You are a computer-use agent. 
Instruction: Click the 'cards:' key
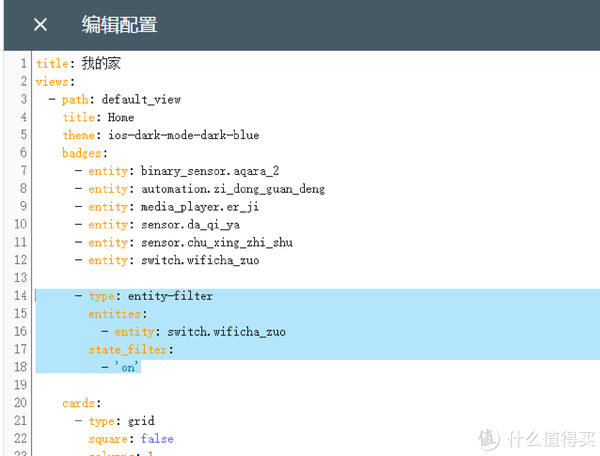click(82, 403)
